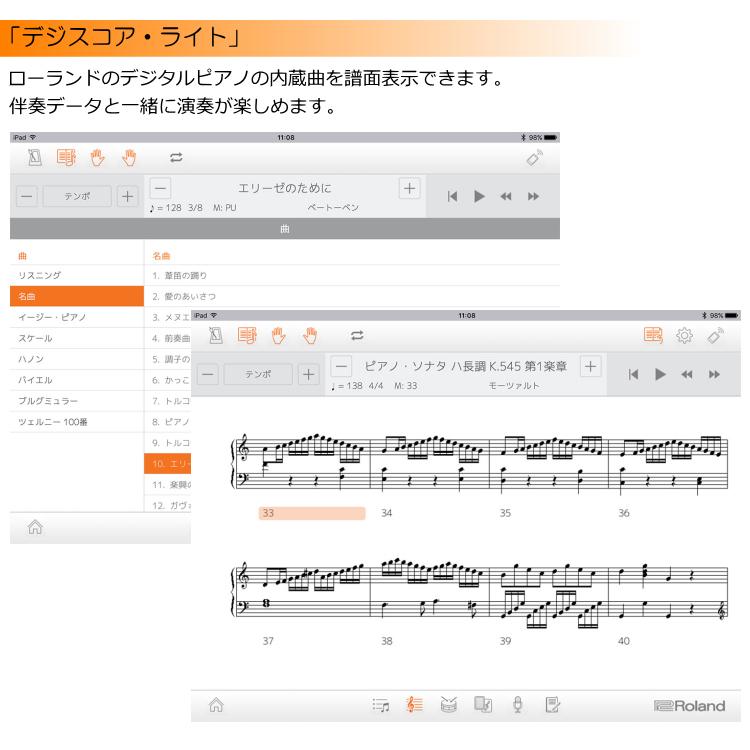Screen dimensions: 750x750
Task: Toggle metronome in the song list window
Action: 34,157
